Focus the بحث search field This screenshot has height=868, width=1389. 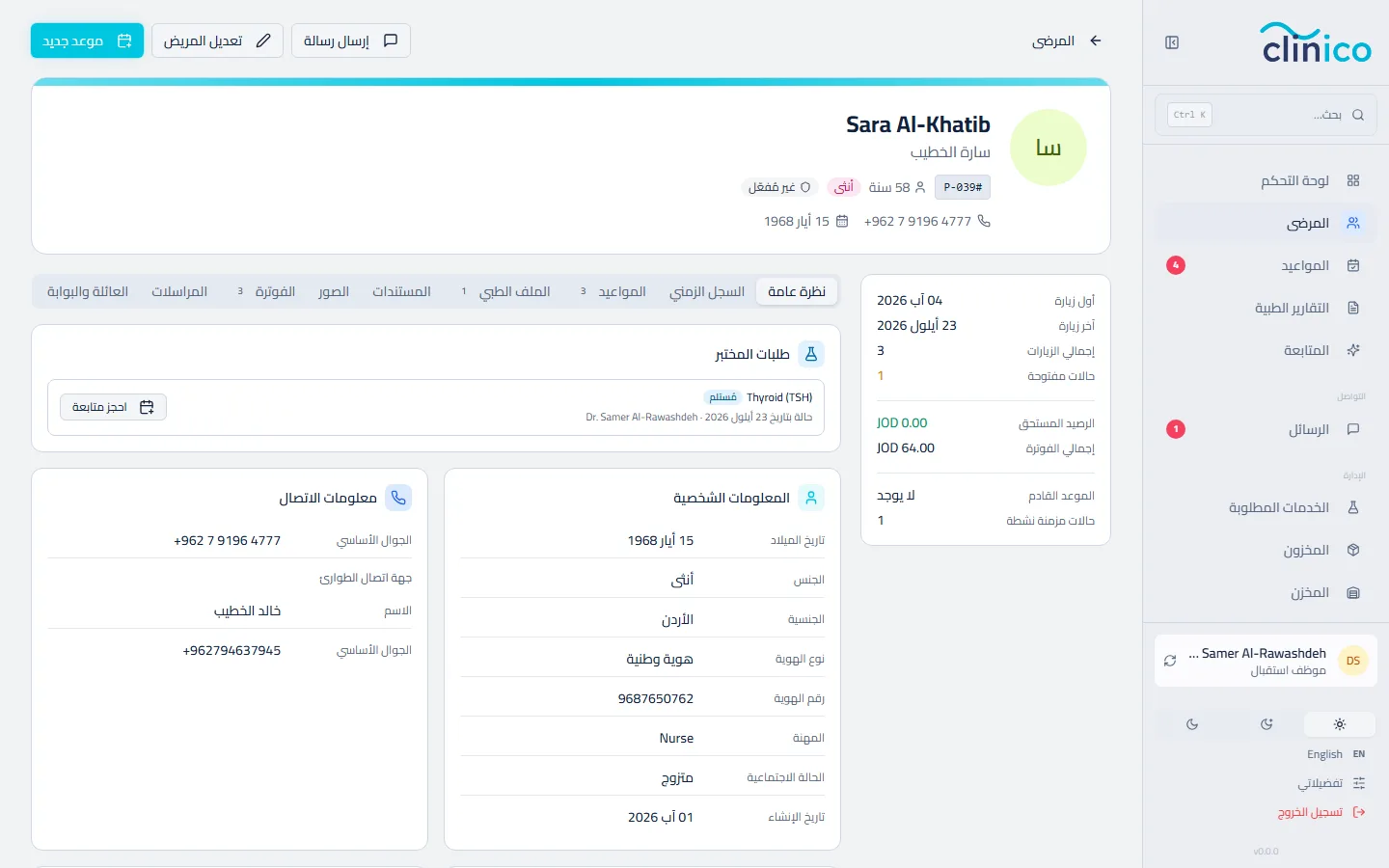pyautogui.click(x=1266, y=115)
